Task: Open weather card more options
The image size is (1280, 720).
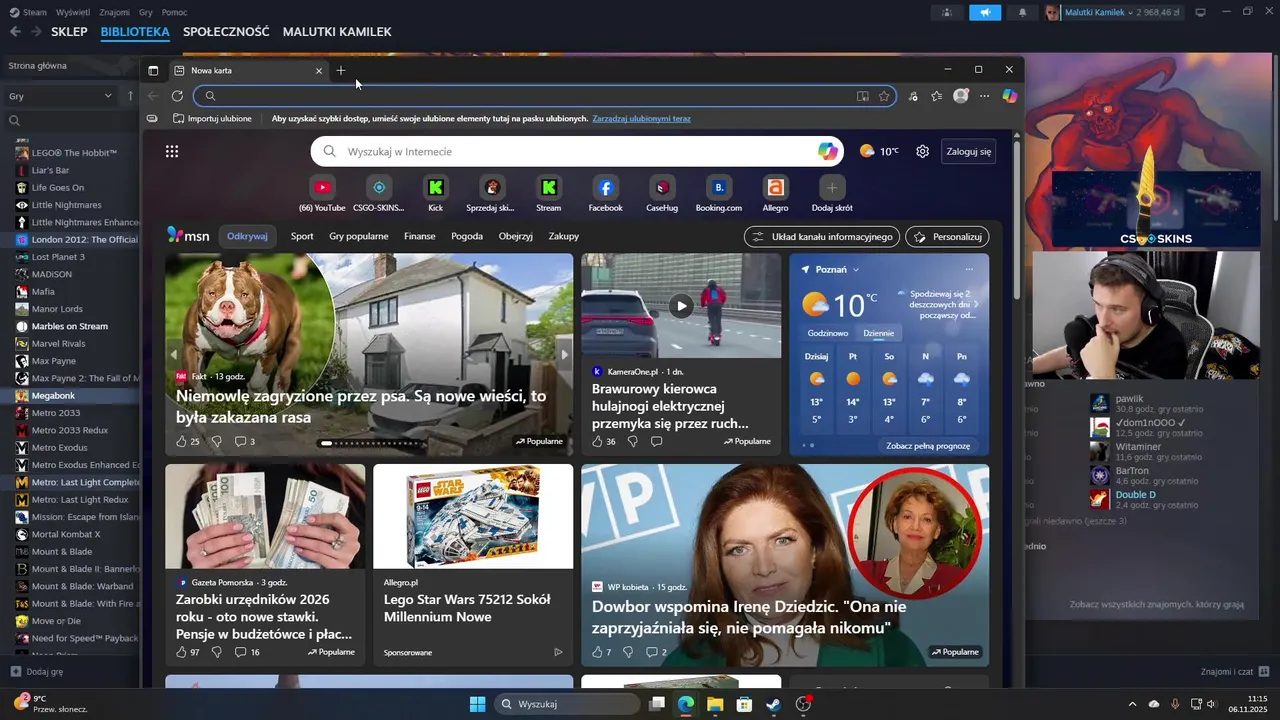Action: point(969,270)
